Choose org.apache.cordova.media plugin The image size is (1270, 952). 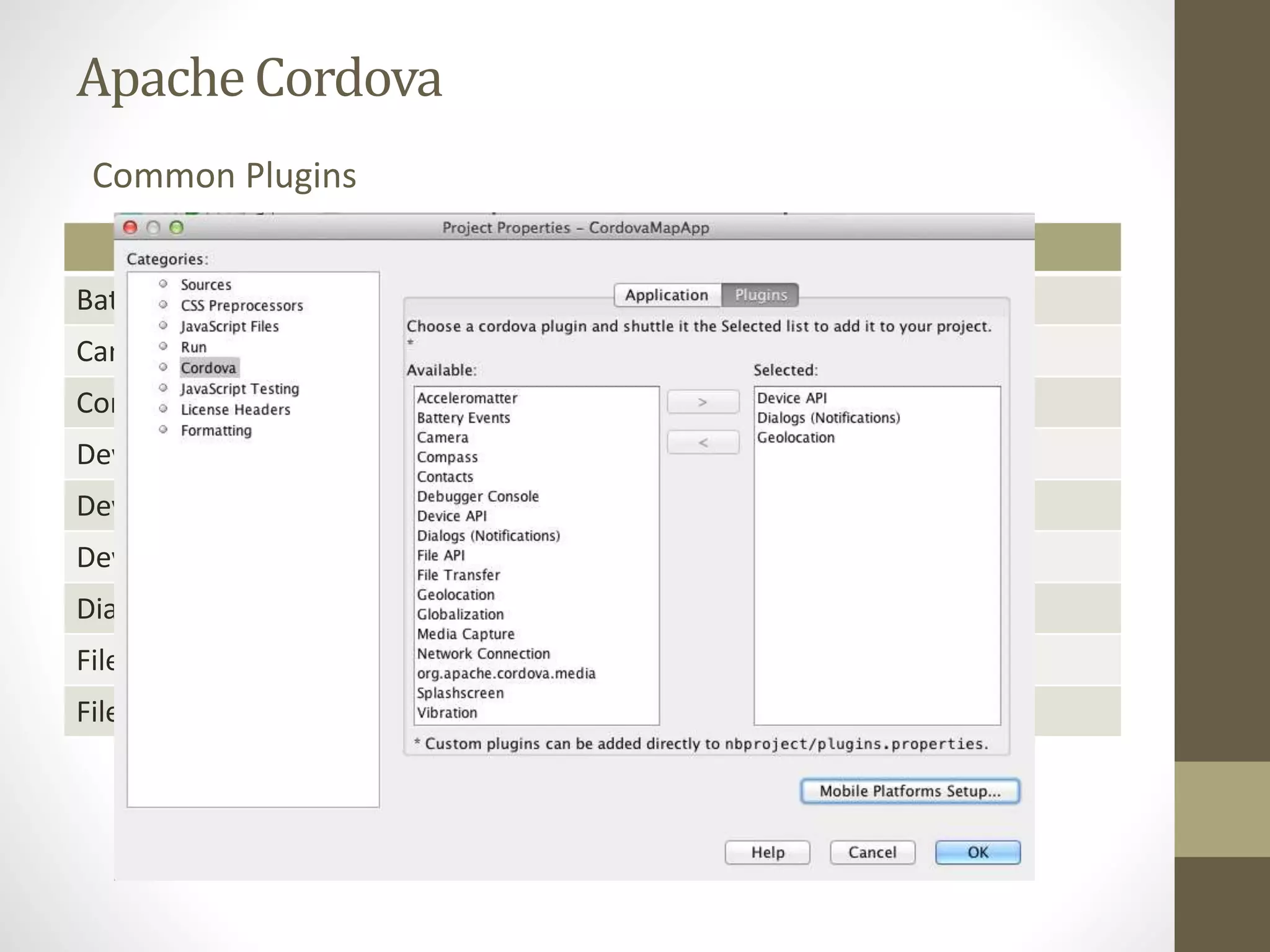tap(506, 674)
